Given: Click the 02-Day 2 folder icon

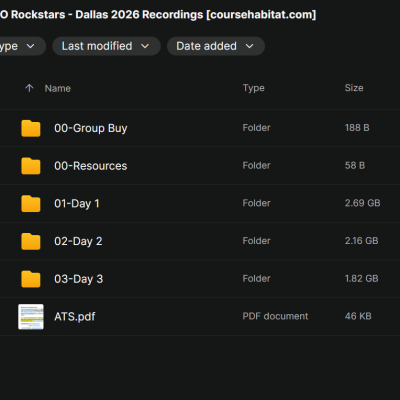Looking at the screenshot, I should (x=31, y=241).
